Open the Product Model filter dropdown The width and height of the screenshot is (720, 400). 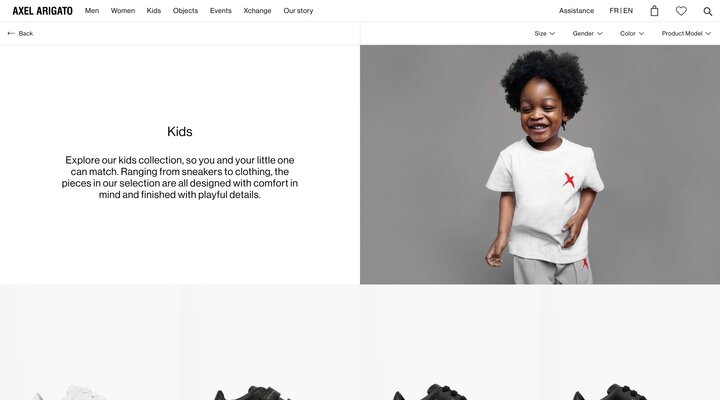point(686,34)
